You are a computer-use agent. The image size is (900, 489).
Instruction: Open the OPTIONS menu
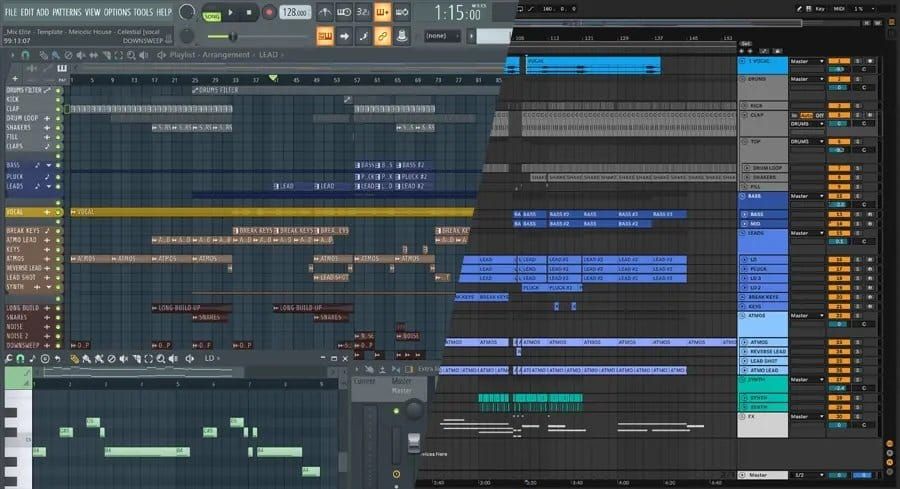click(117, 12)
